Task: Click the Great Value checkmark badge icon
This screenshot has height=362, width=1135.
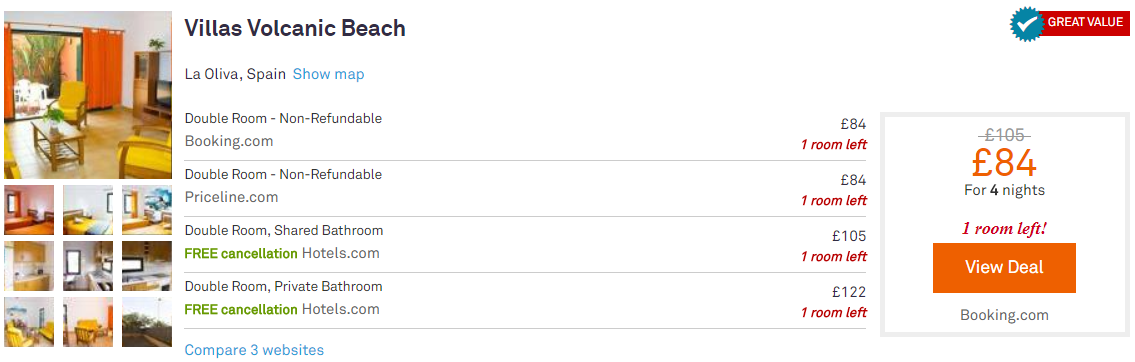Action: tap(1026, 24)
